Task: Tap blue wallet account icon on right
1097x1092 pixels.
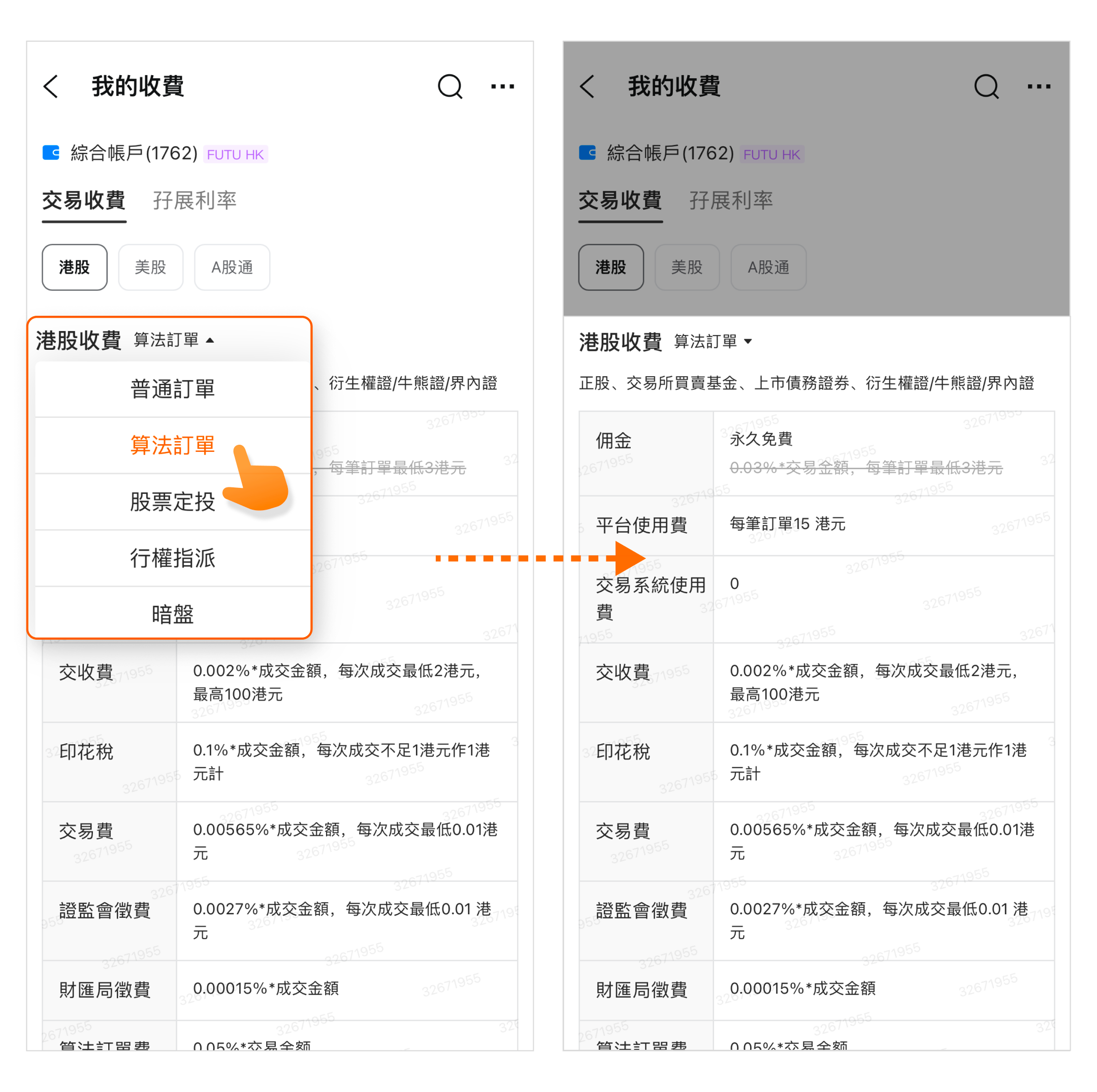Action: tap(587, 153)
